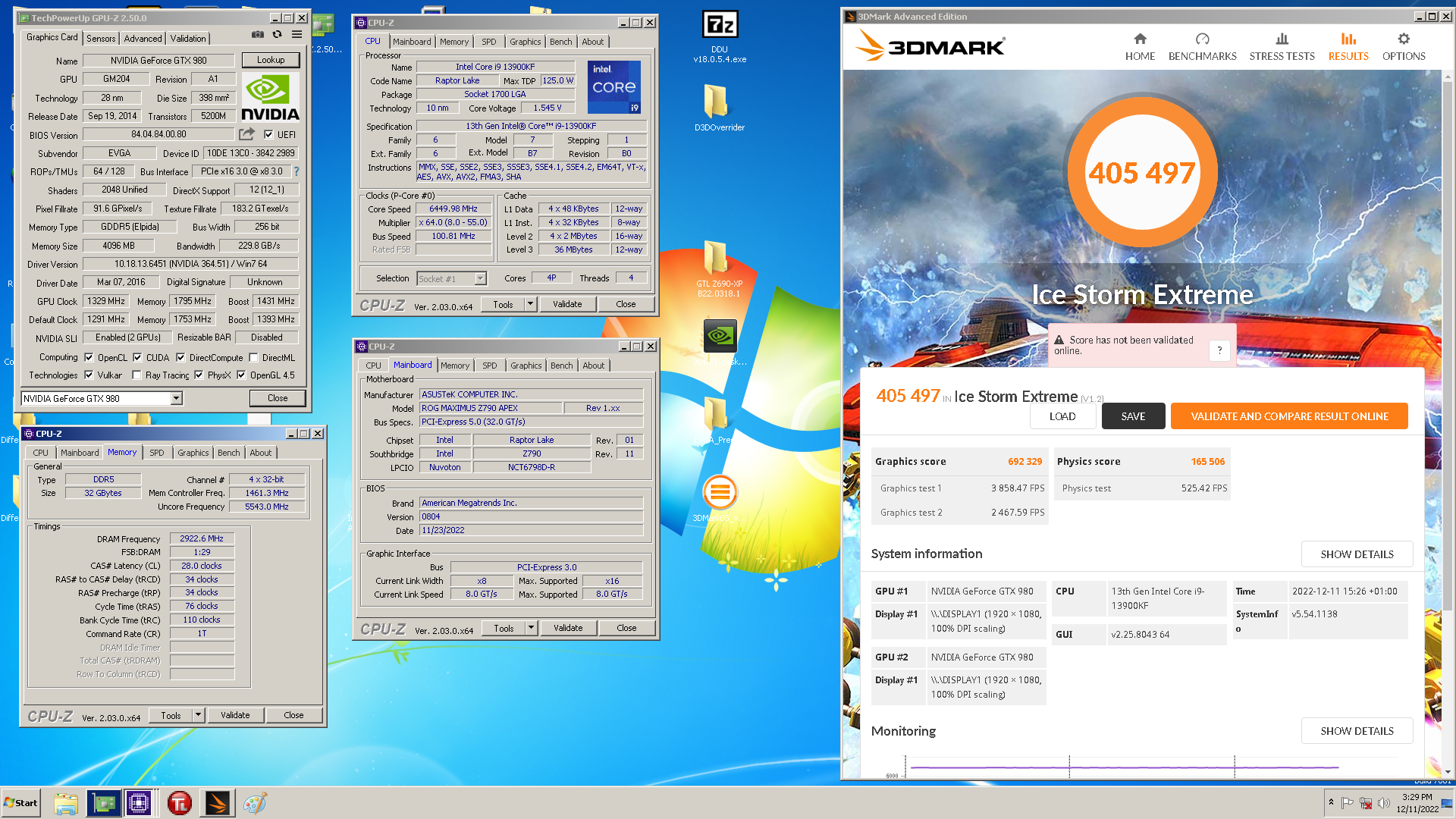Screen dimensions: 1456x819
Task: Click the Windows Start button
Action: click(20, 803)
